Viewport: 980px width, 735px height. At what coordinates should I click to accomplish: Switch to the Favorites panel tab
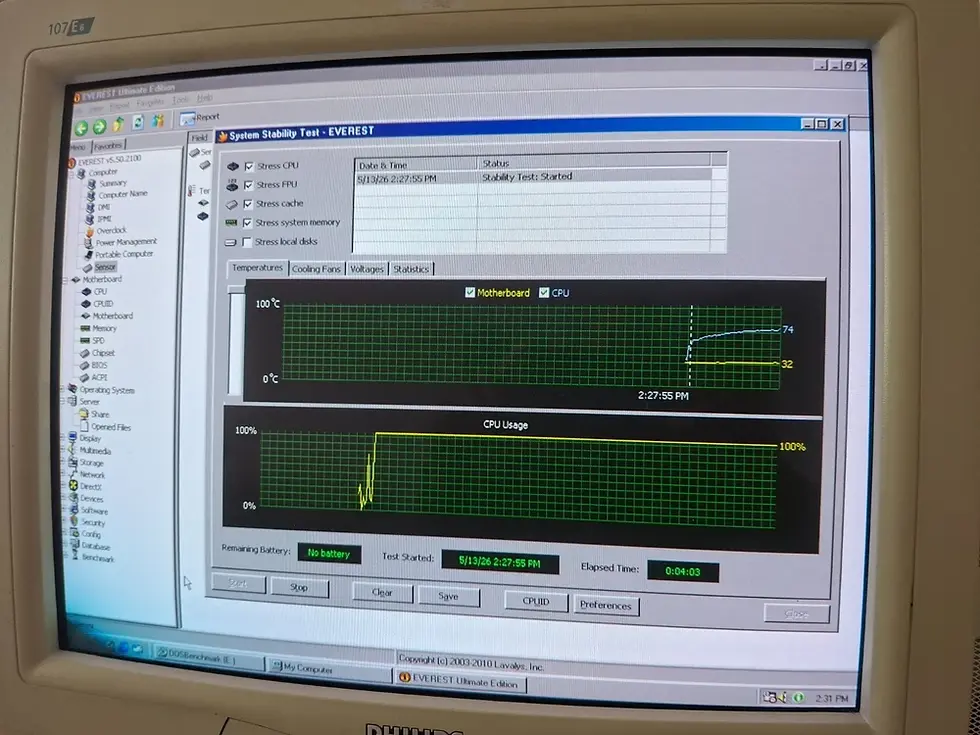click(x=108, y=146)
